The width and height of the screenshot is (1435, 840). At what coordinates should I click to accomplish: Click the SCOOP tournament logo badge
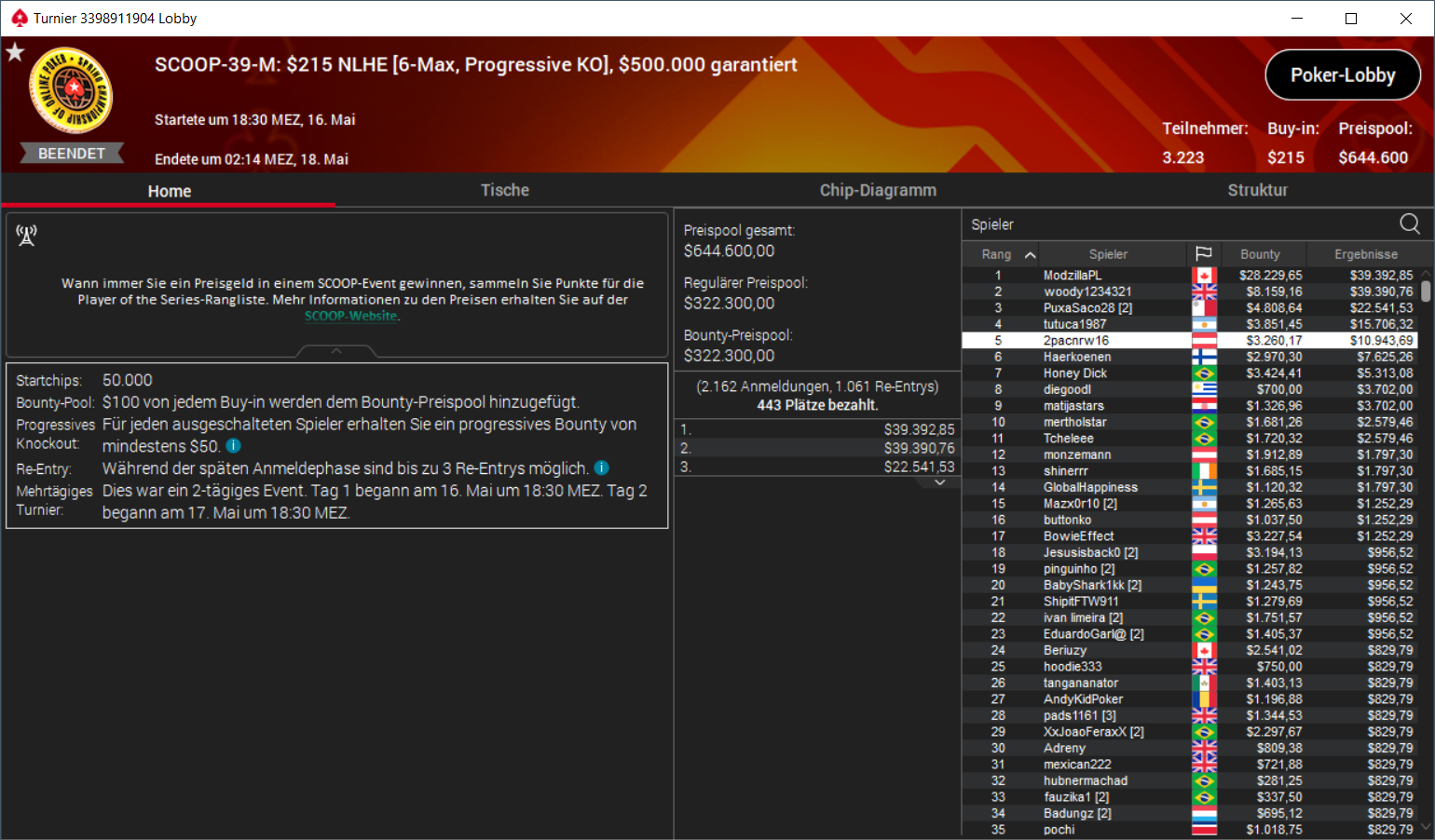[71, 90]
